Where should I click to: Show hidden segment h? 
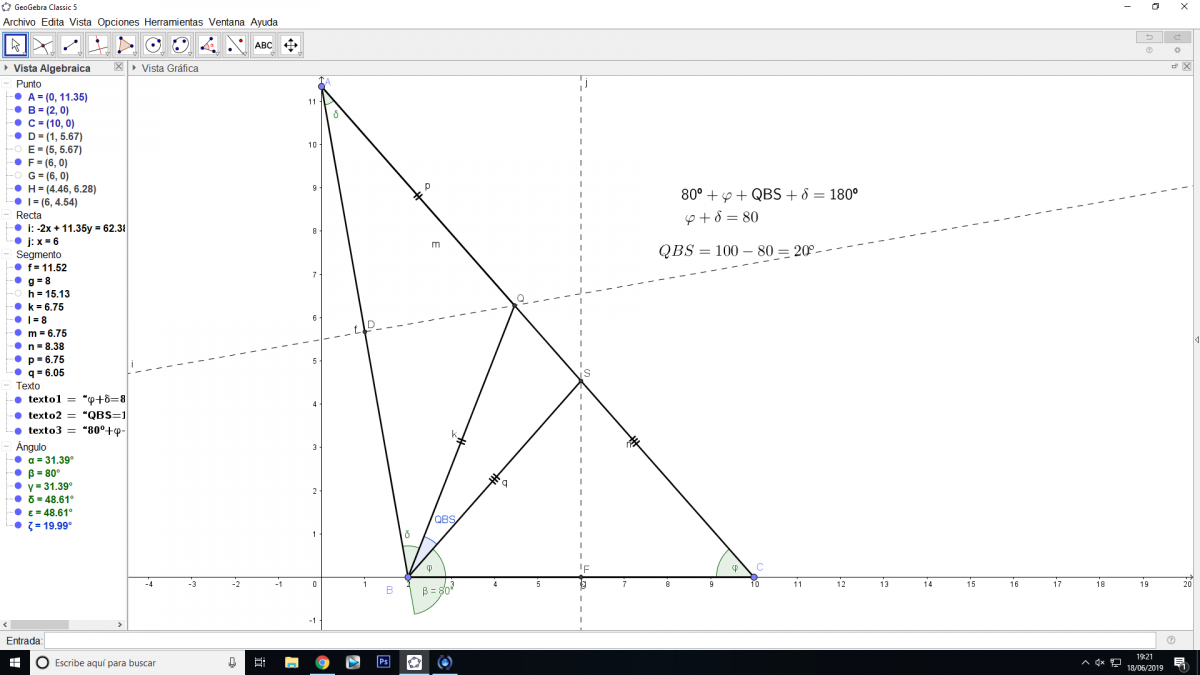(x=18, y=294)
